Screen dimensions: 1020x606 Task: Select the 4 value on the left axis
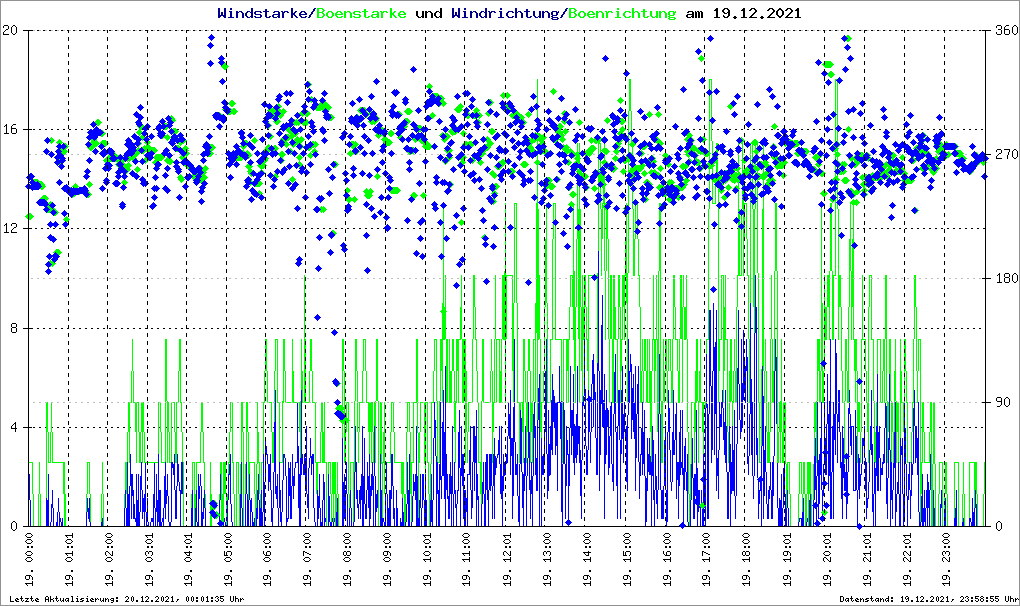click(14, 428)
